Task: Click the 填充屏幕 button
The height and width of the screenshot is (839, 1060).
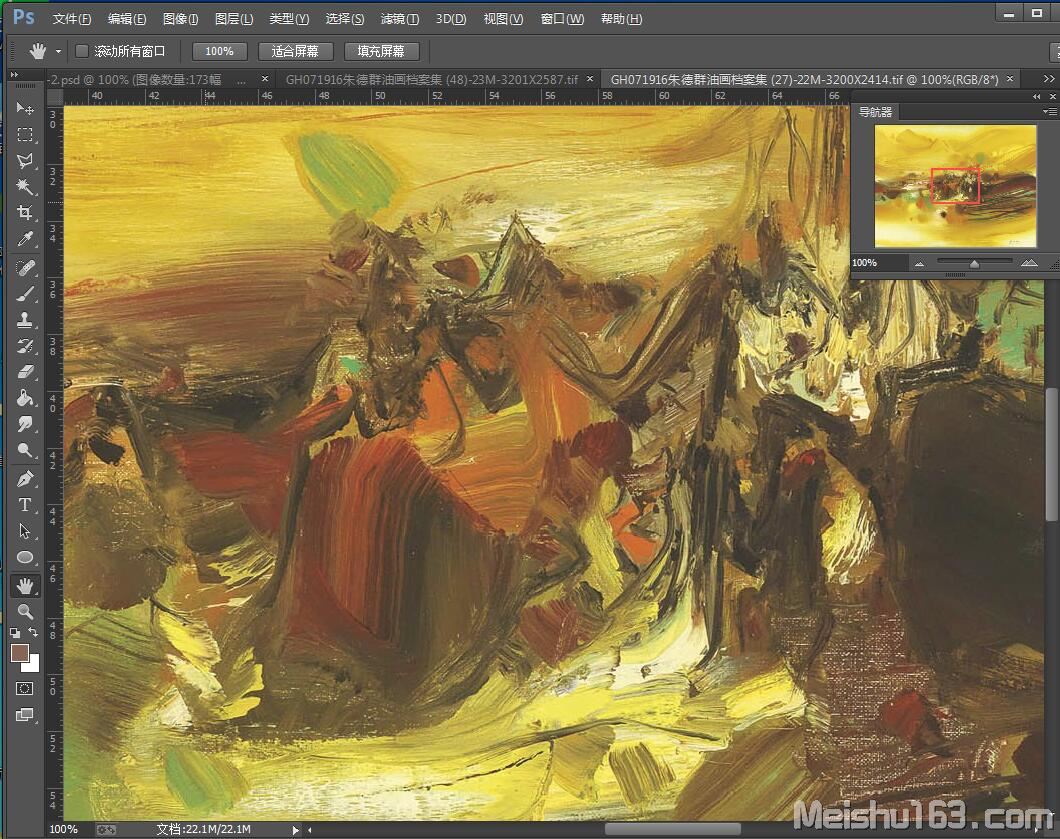Action: pos(381,51)
